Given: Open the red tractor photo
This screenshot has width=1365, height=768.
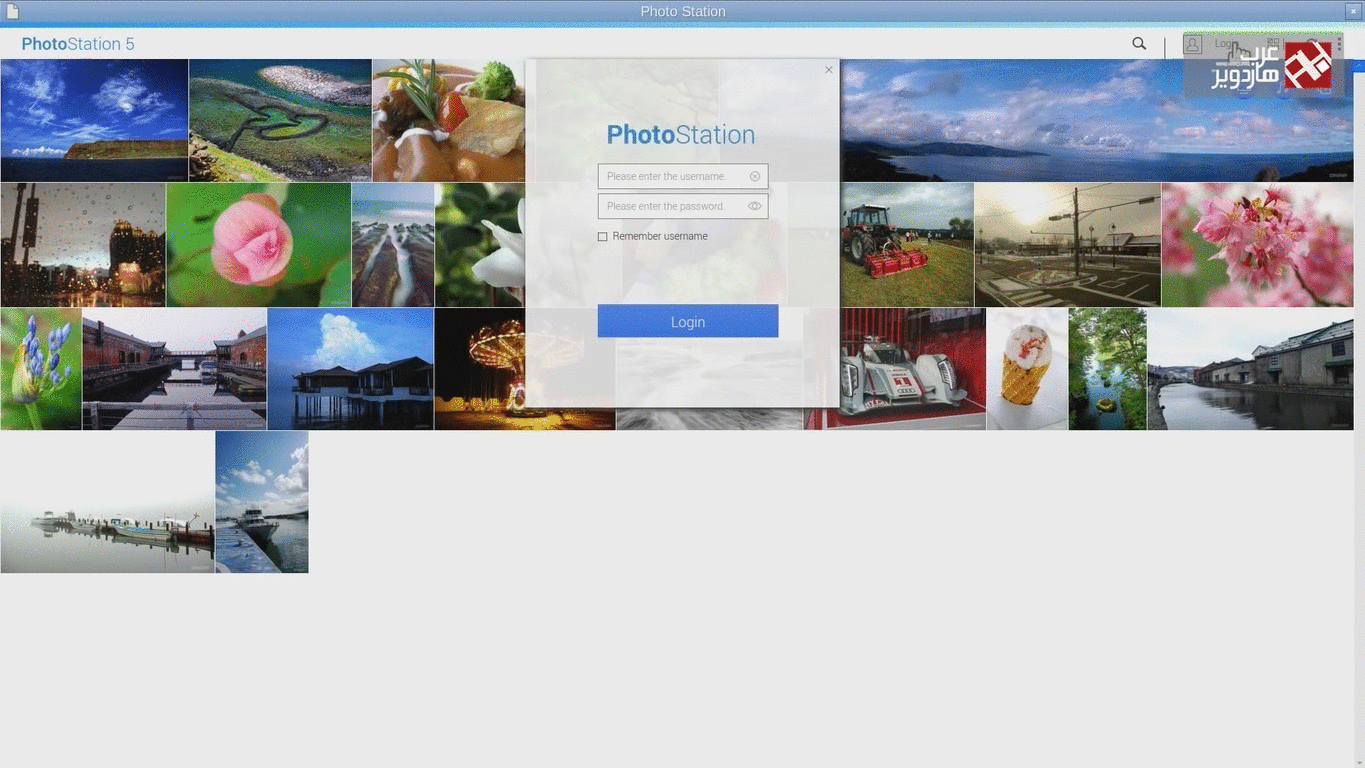Looking at the screenshot, I should [x=907, y=244].
